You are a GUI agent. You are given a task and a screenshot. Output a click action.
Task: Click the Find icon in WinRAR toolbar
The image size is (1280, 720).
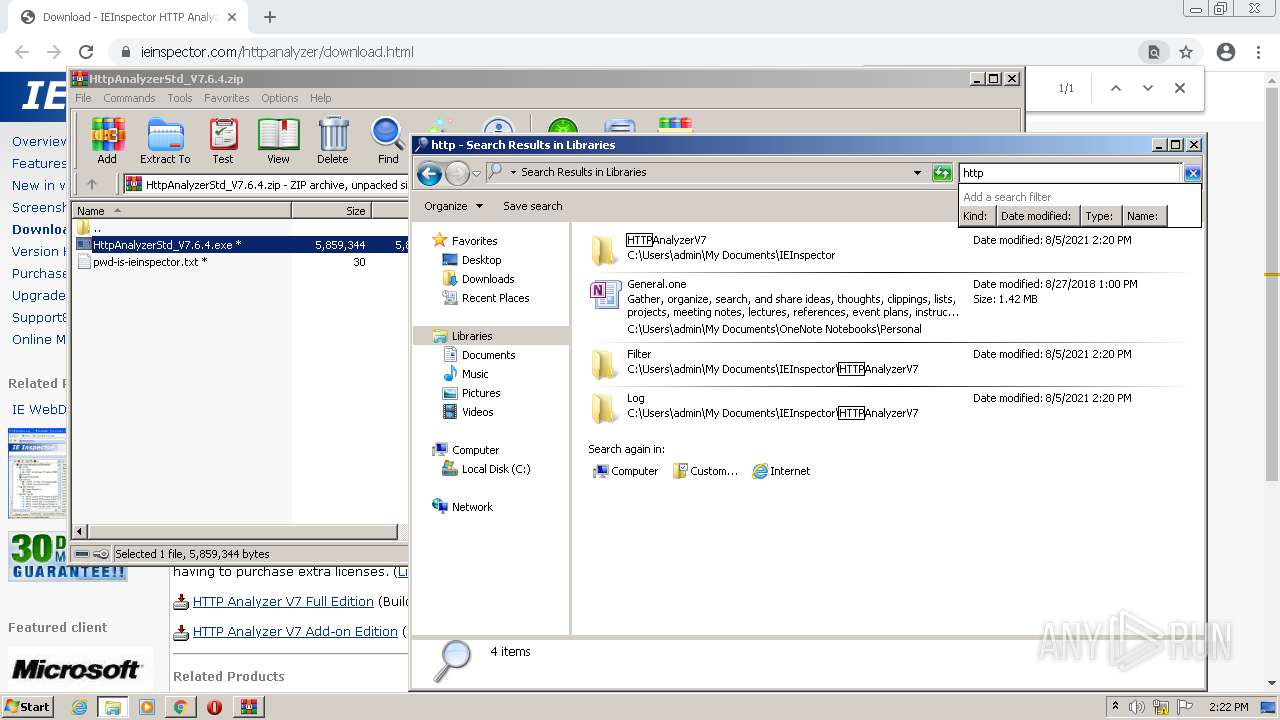[x=388, y=141]
